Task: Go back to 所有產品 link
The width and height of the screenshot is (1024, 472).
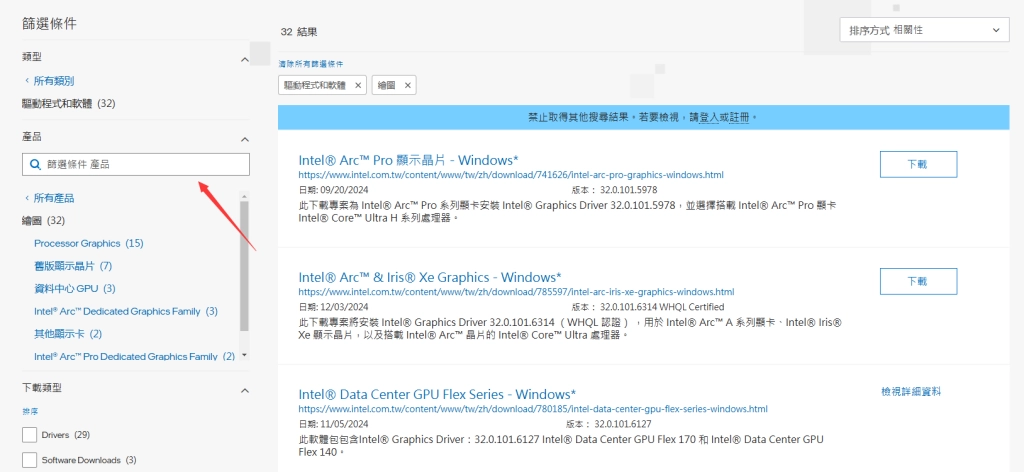Action: [x=50, y=198]
